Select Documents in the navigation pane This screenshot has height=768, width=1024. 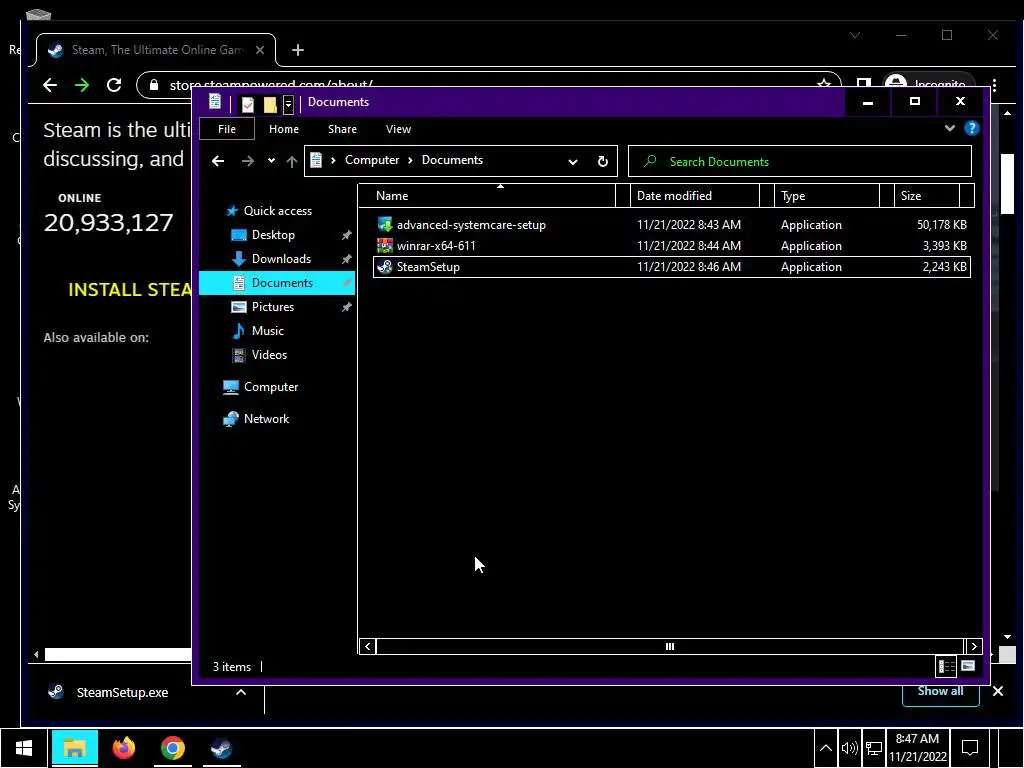tap(277, 283)
